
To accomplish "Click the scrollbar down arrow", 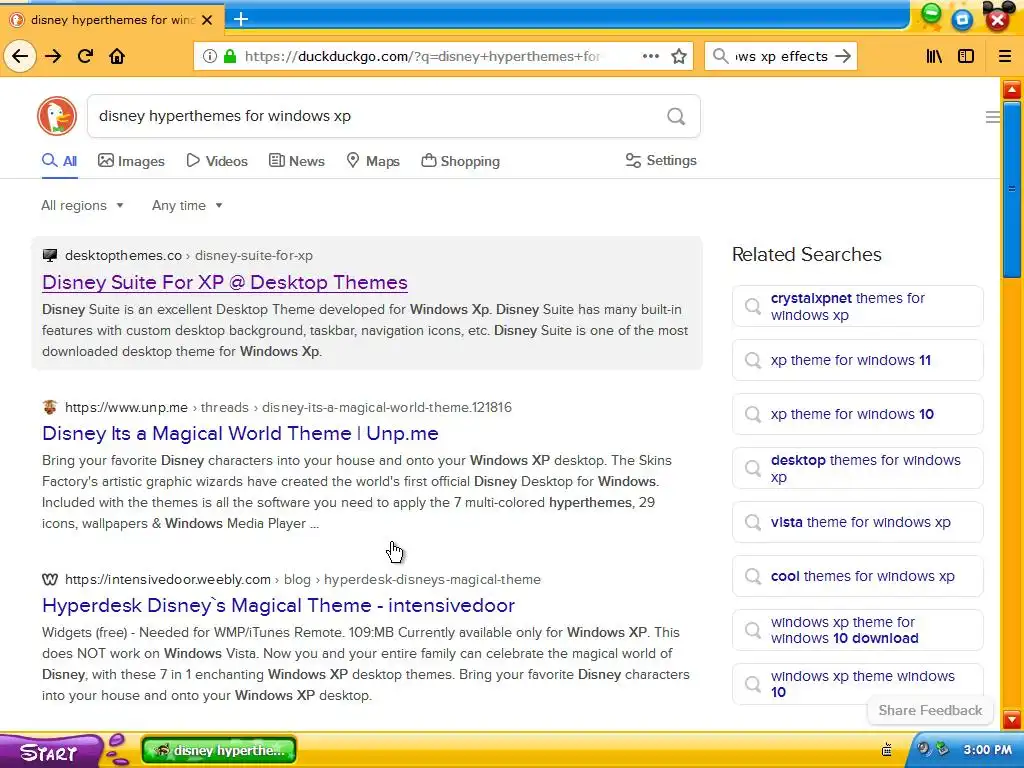I will point(1012,720).
